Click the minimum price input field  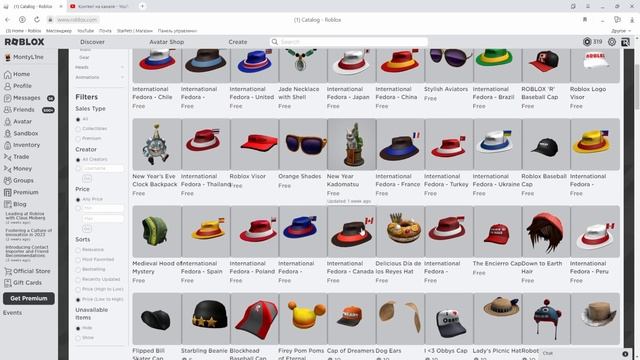(x=103, y=208)
